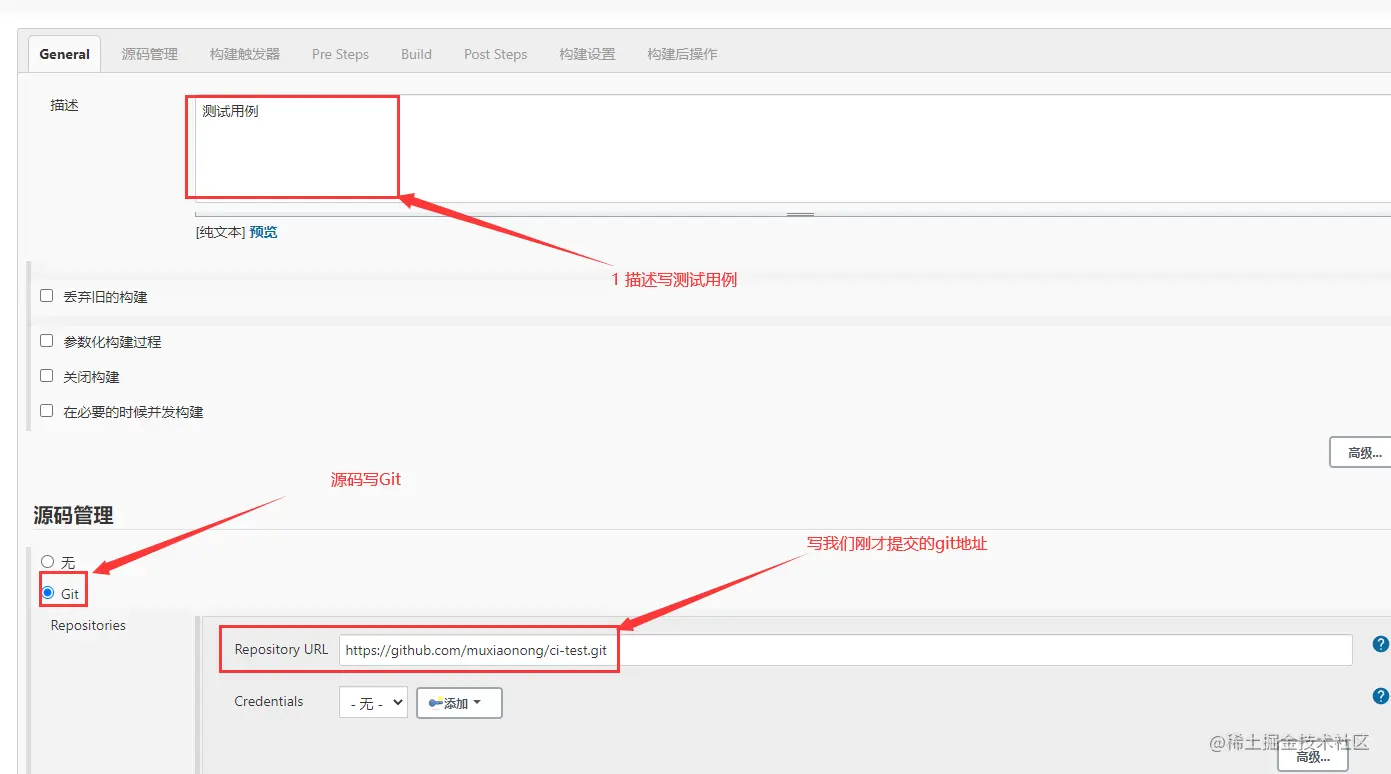Switch to the 构建后操作 tab
The height and width of the screenshot is (774, 1391).
[x=682, y=54]
